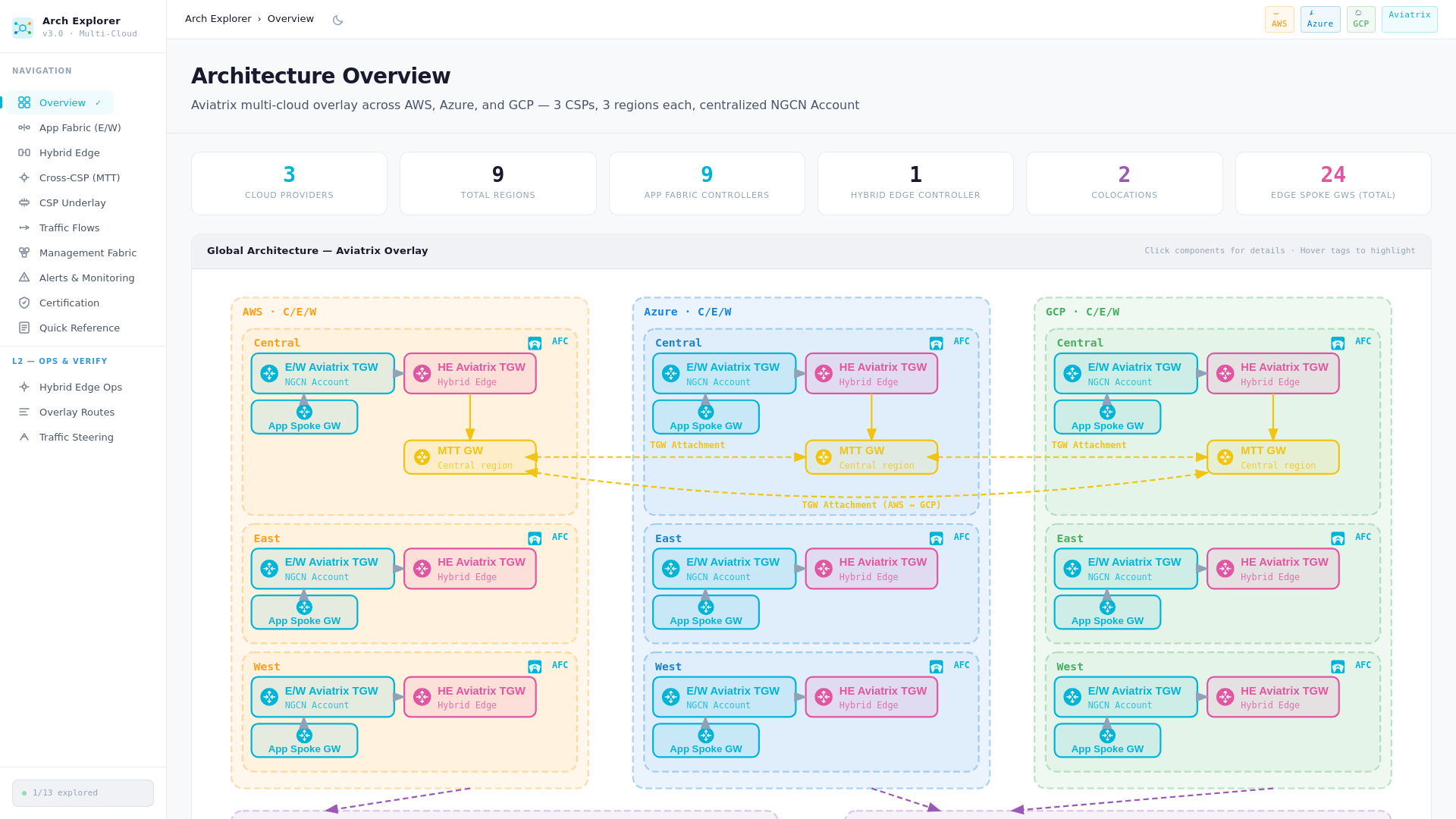Open Traffic Flows navigation item
1456x819 pixels.
coord(69,227)
